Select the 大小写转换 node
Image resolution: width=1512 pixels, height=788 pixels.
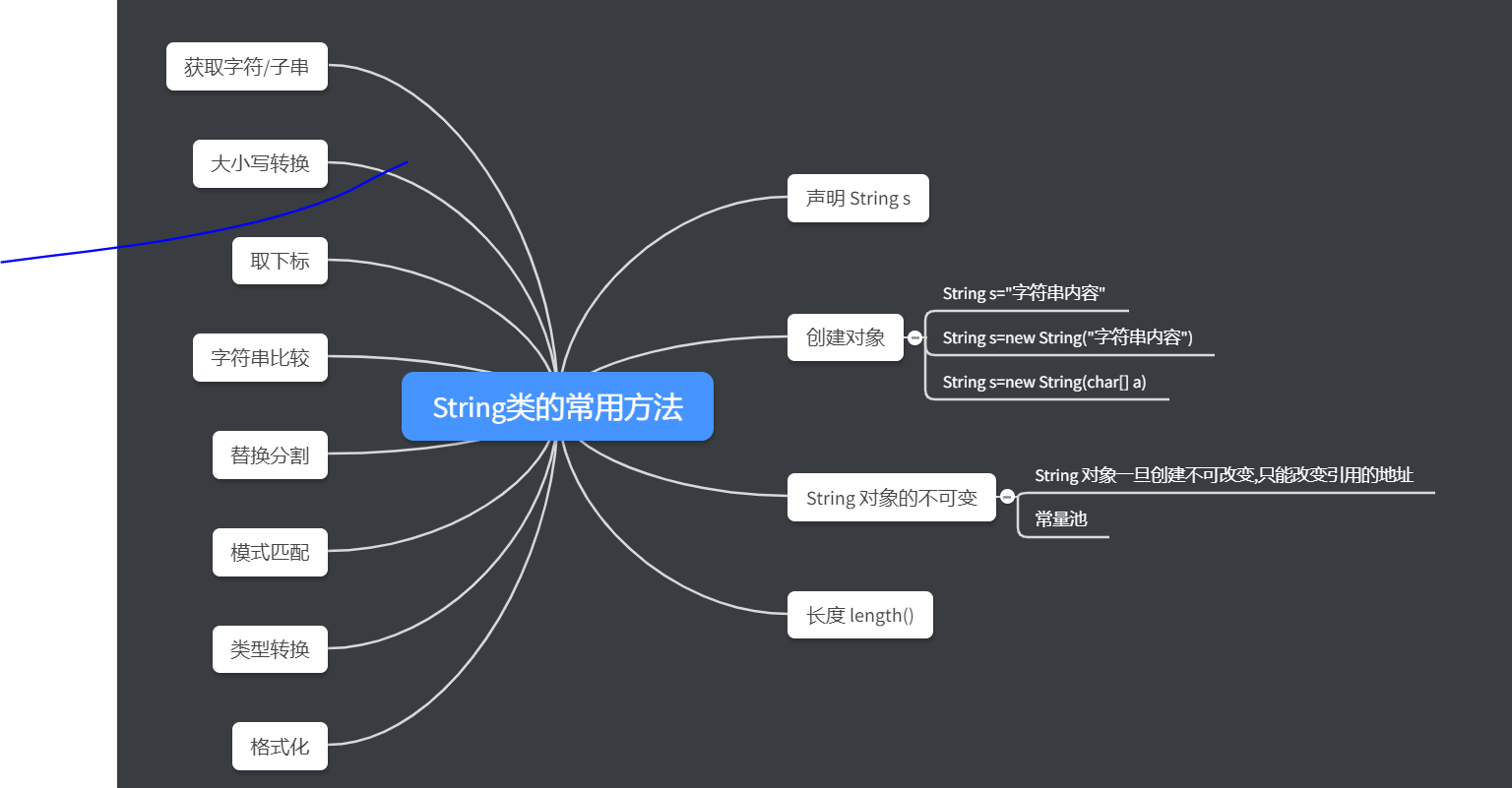point(260,163)
